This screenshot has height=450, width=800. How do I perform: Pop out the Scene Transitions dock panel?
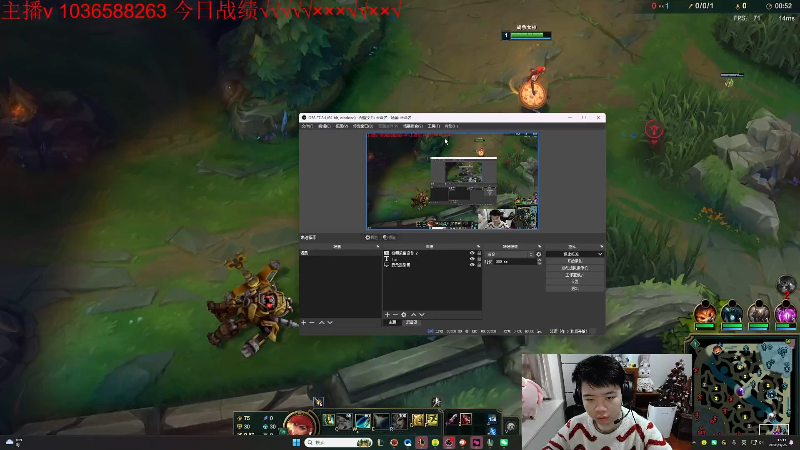click(x=539, y=247)
